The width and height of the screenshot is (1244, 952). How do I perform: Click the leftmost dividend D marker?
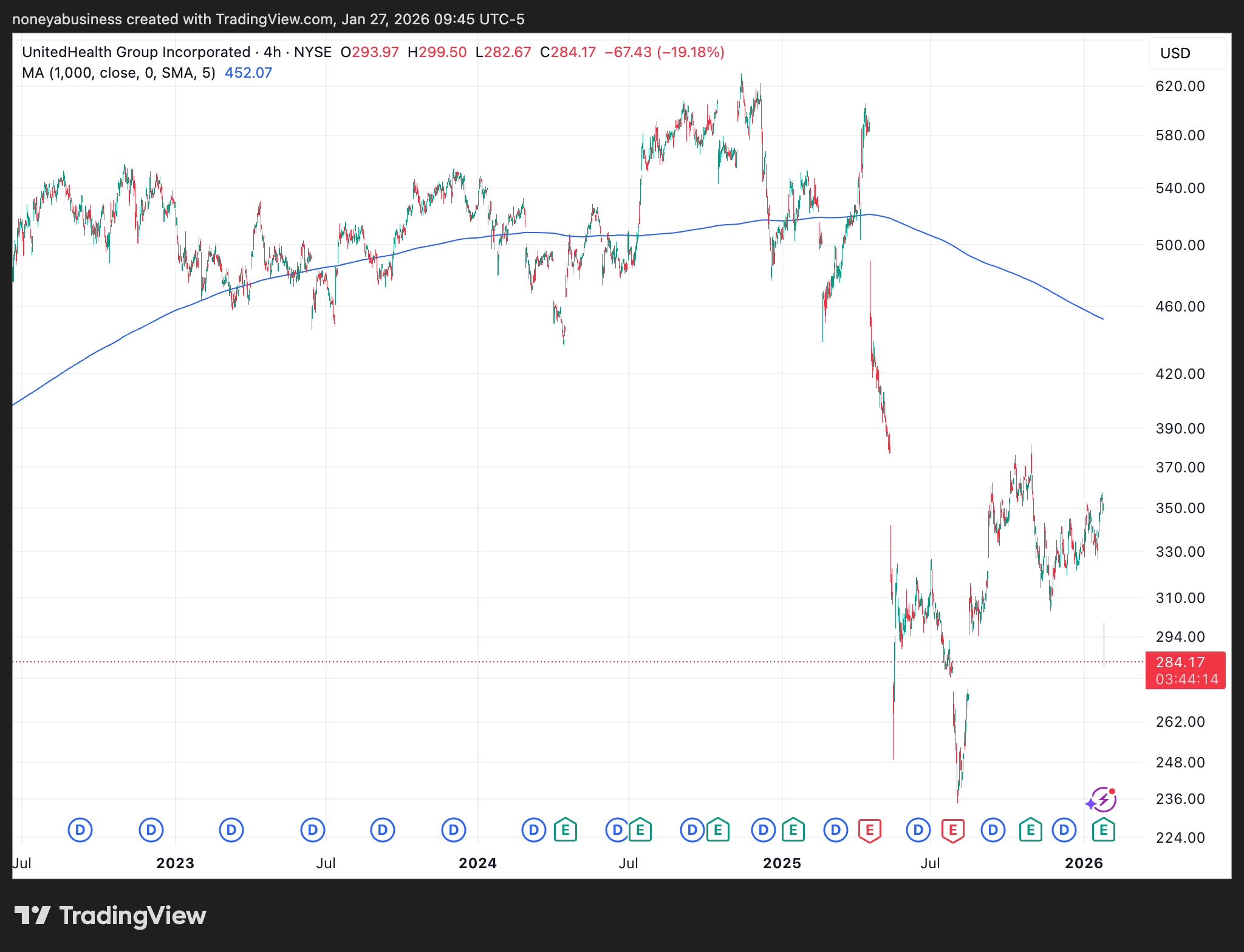(x=80, y=829)
